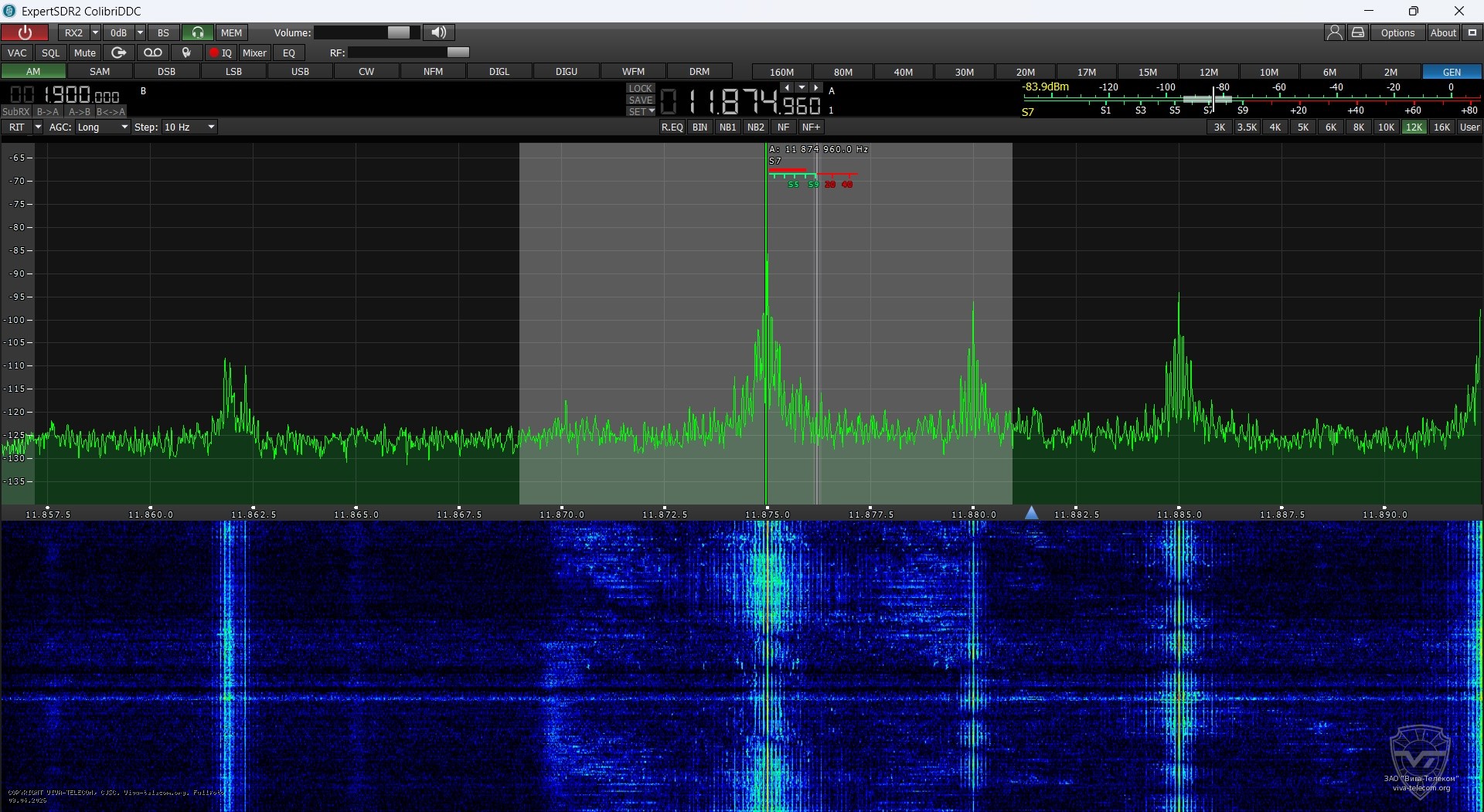This screenshot has height=812, width=1484.
Task: Expand the Step 10 Hz dropdown
Action: 189,127
